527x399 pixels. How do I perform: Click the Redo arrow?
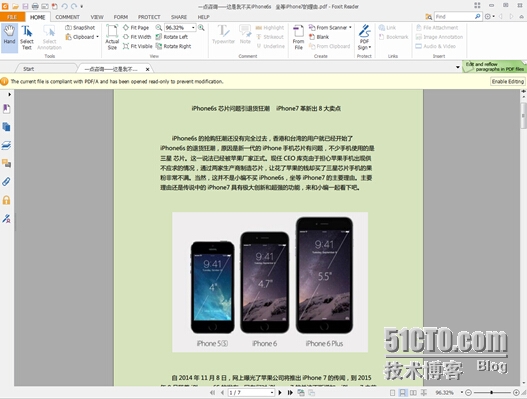pos(74,6)
